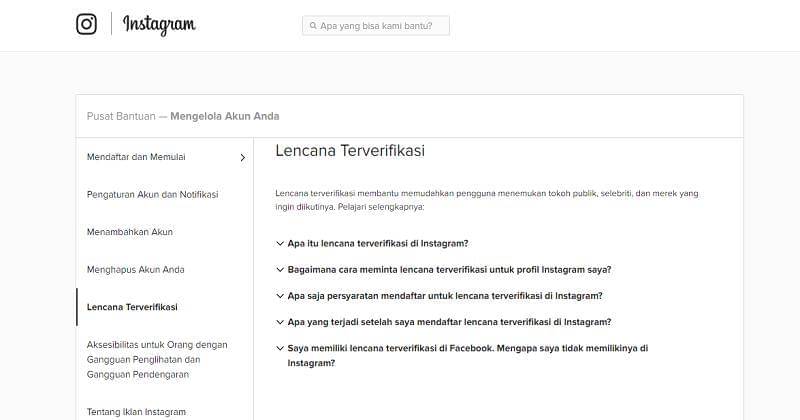The image size is (800, 420).
Task: Select Pengaturan Akun dan Notifikasi in sidebar
Action: tap(152, 194)
